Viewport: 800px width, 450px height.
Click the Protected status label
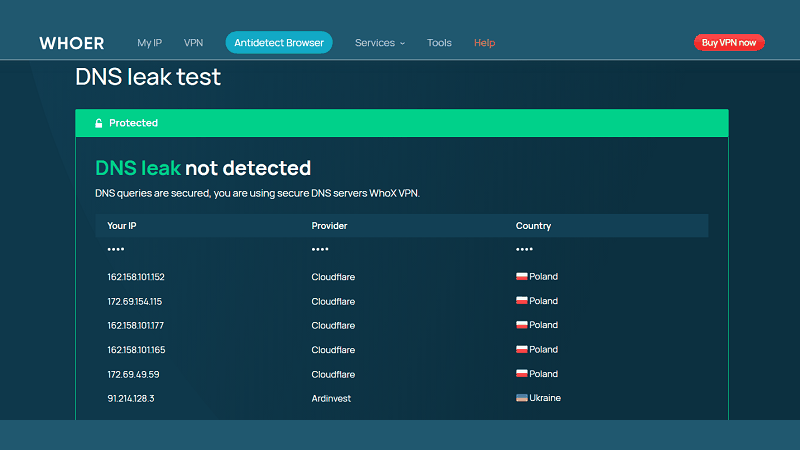coord(133,123)
